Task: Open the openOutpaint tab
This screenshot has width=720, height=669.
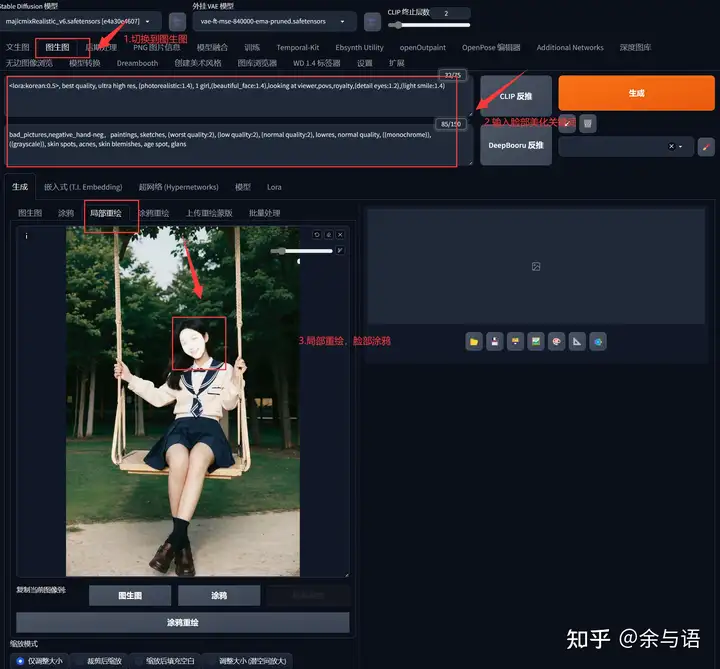Action: 422,47
